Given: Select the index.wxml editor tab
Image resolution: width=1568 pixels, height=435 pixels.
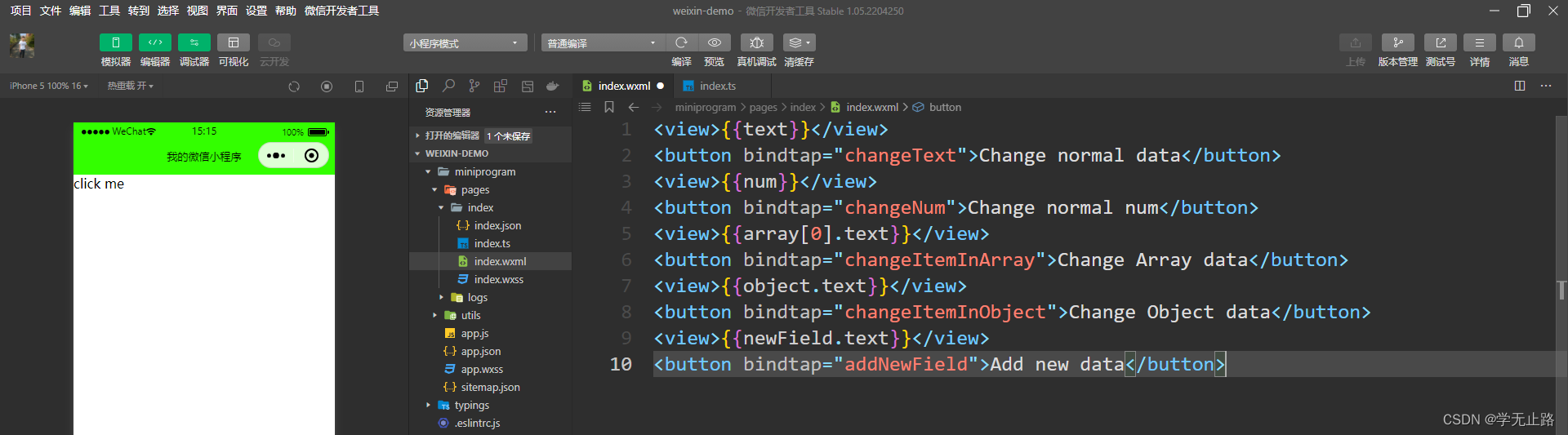Looking at the screenshot, I should (623, 86).
